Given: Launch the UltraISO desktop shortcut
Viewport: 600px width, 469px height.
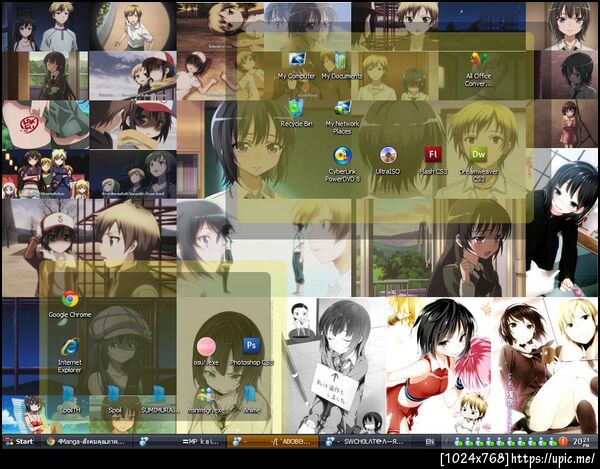Looking at the screenshot, I should [388, 161].
